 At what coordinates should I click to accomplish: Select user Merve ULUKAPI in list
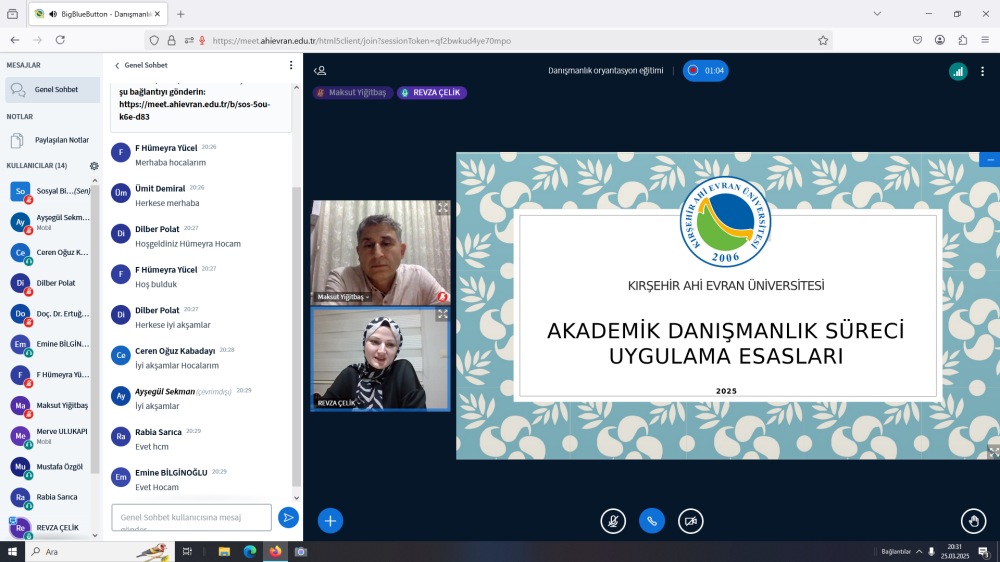point(50,436)
